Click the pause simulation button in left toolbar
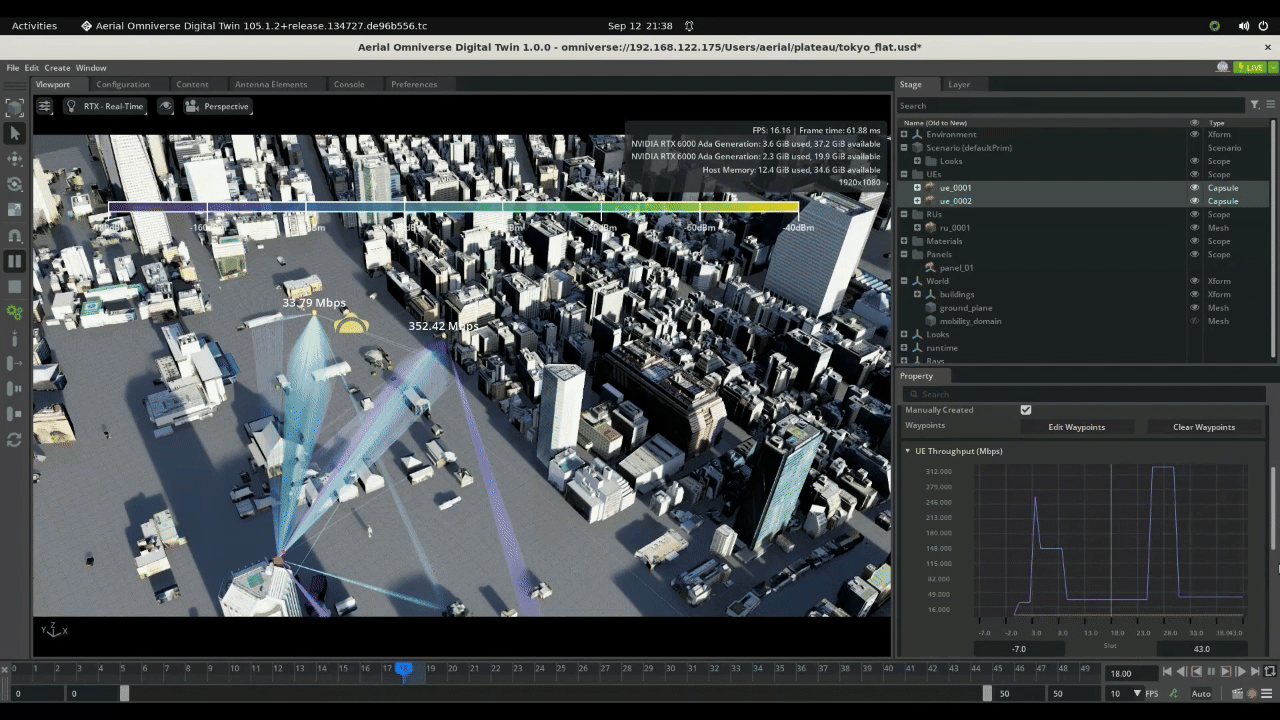Image resolution: width=1280 pixels, height=720 pixels. tap(14, 261)
